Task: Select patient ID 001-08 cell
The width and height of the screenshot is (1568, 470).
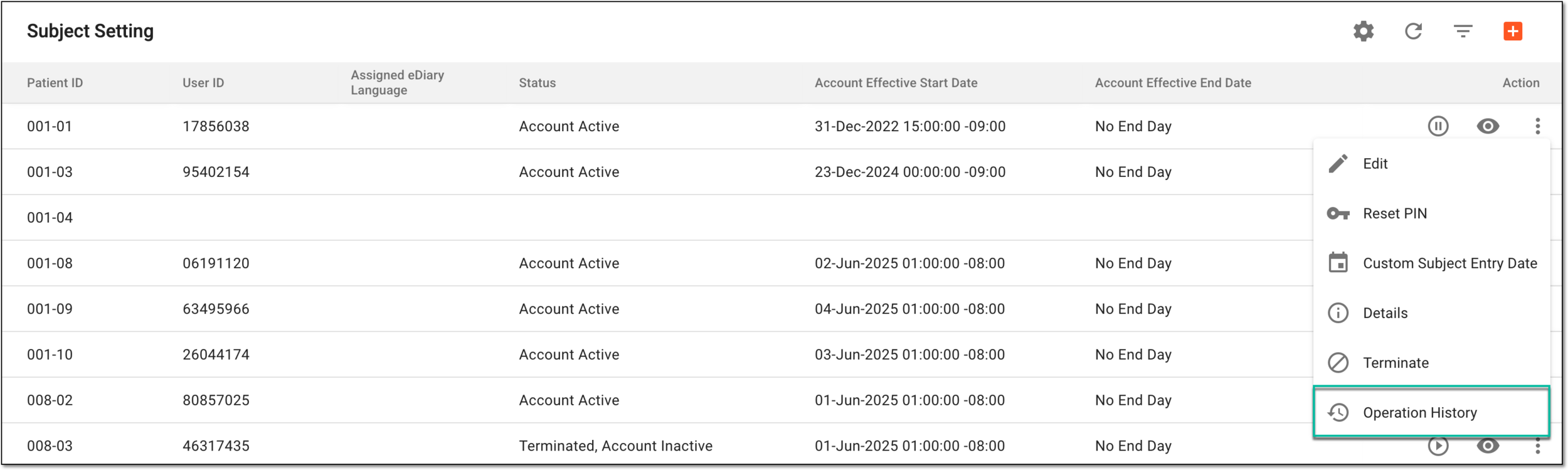Action: tap(50, 264)
